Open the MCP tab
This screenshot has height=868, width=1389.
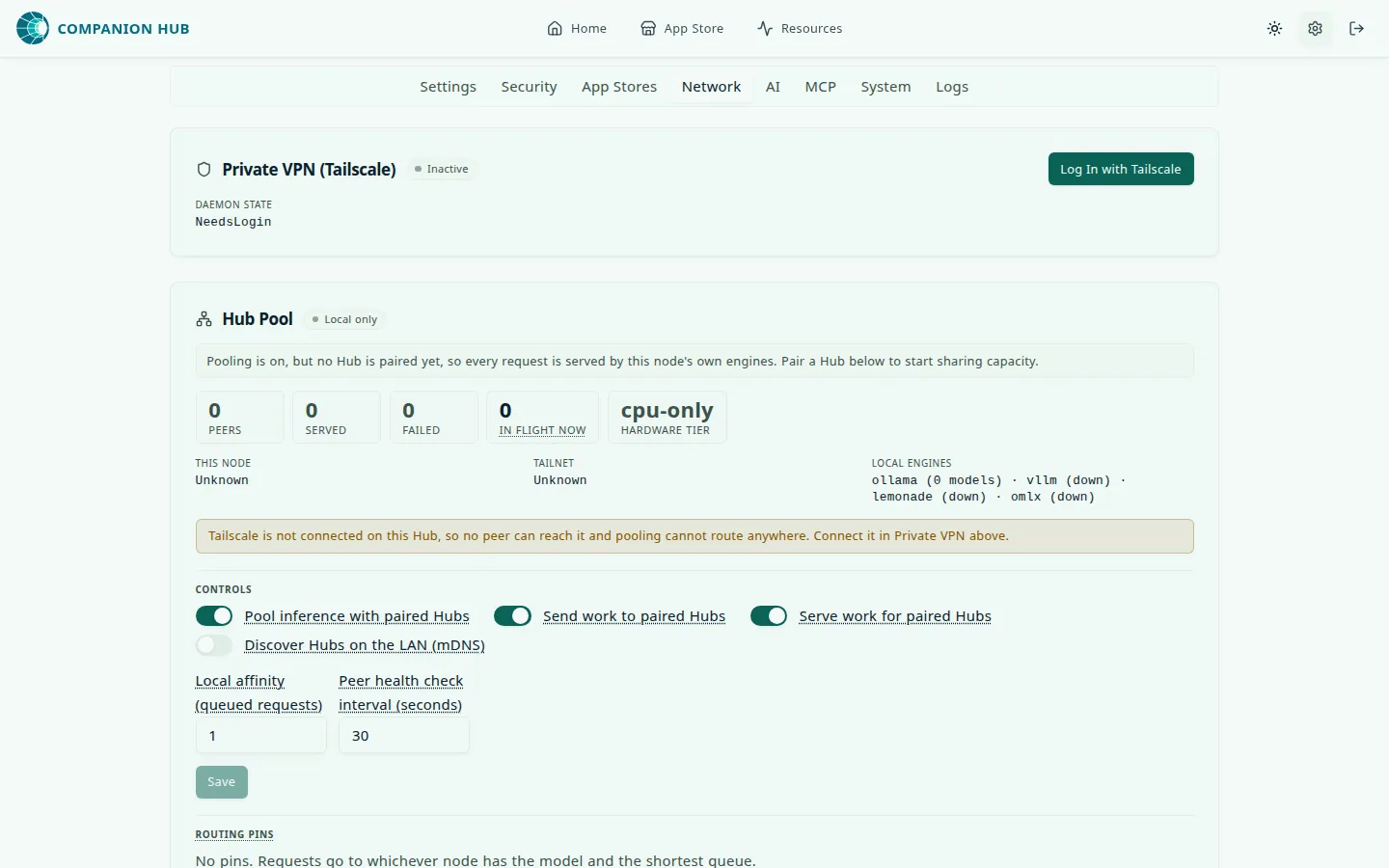pos(821,86)
